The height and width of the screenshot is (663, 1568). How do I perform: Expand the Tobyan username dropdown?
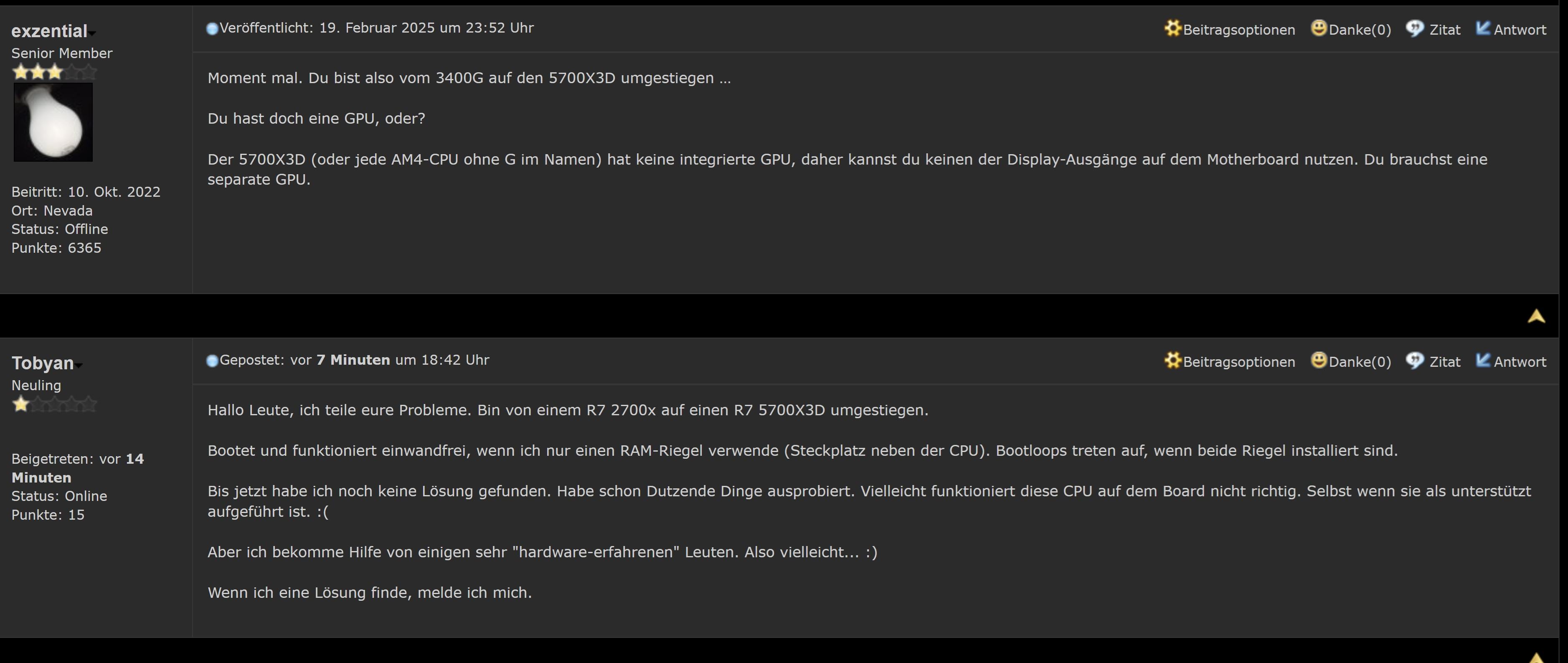coord(79,365)
